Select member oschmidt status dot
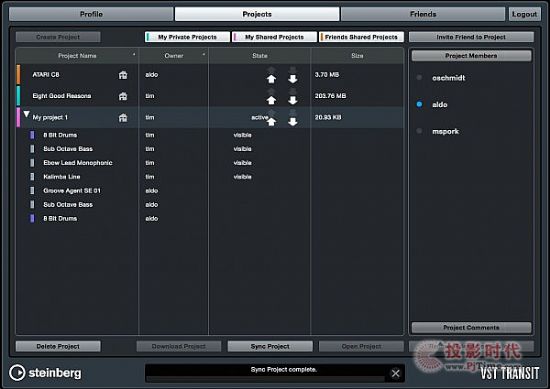Viewport: 550px width, 389px height. click(419, 78)
